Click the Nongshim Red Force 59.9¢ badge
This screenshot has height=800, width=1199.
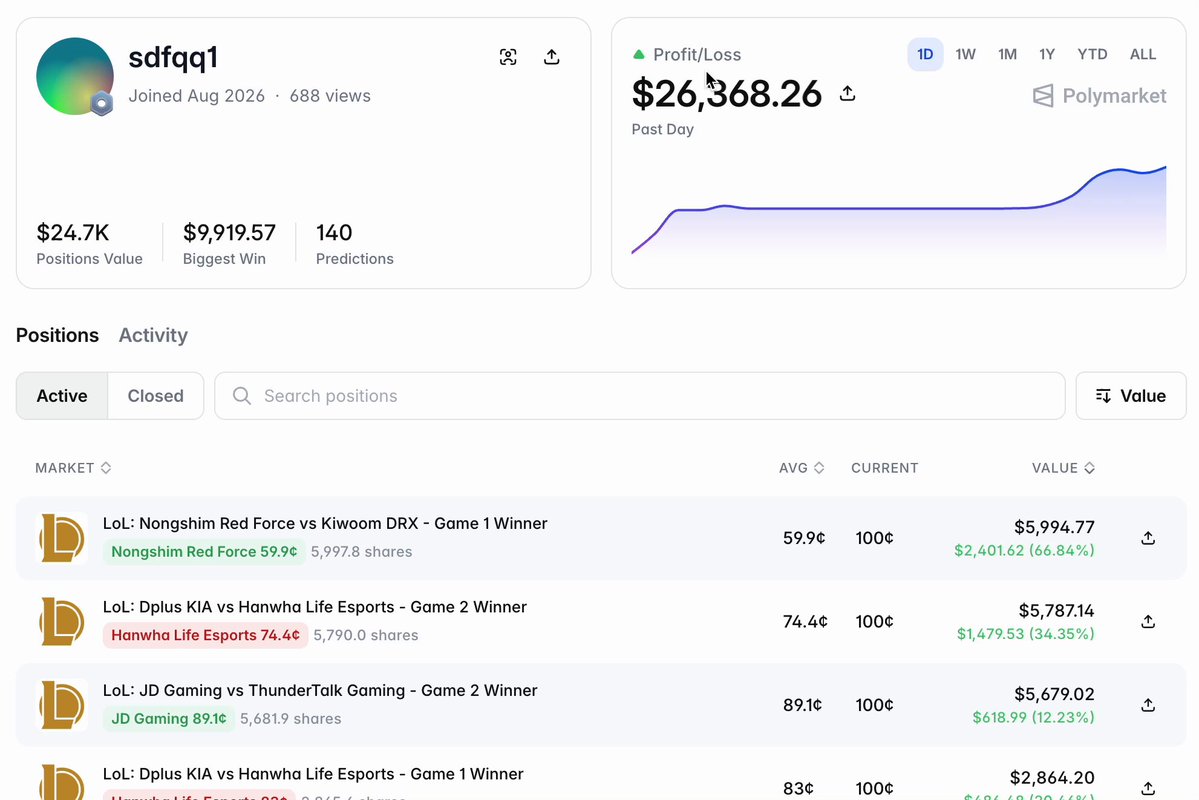coord(204,551)
